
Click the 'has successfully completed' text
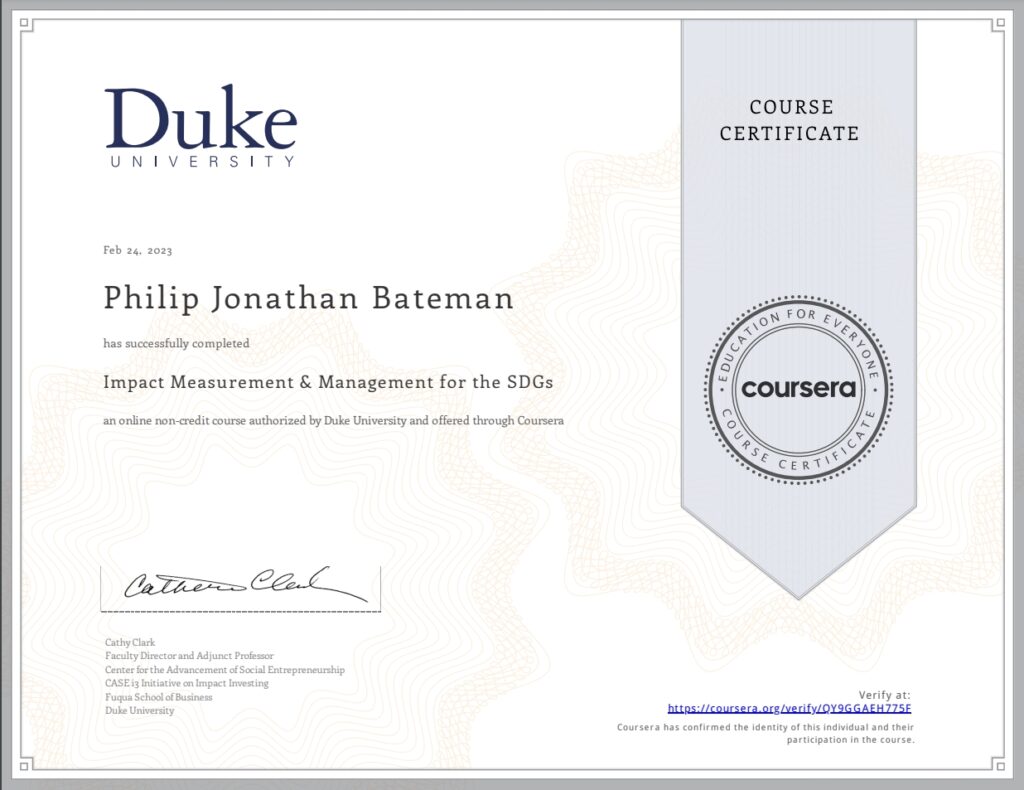pyautogui.click(x=176, y=343)
